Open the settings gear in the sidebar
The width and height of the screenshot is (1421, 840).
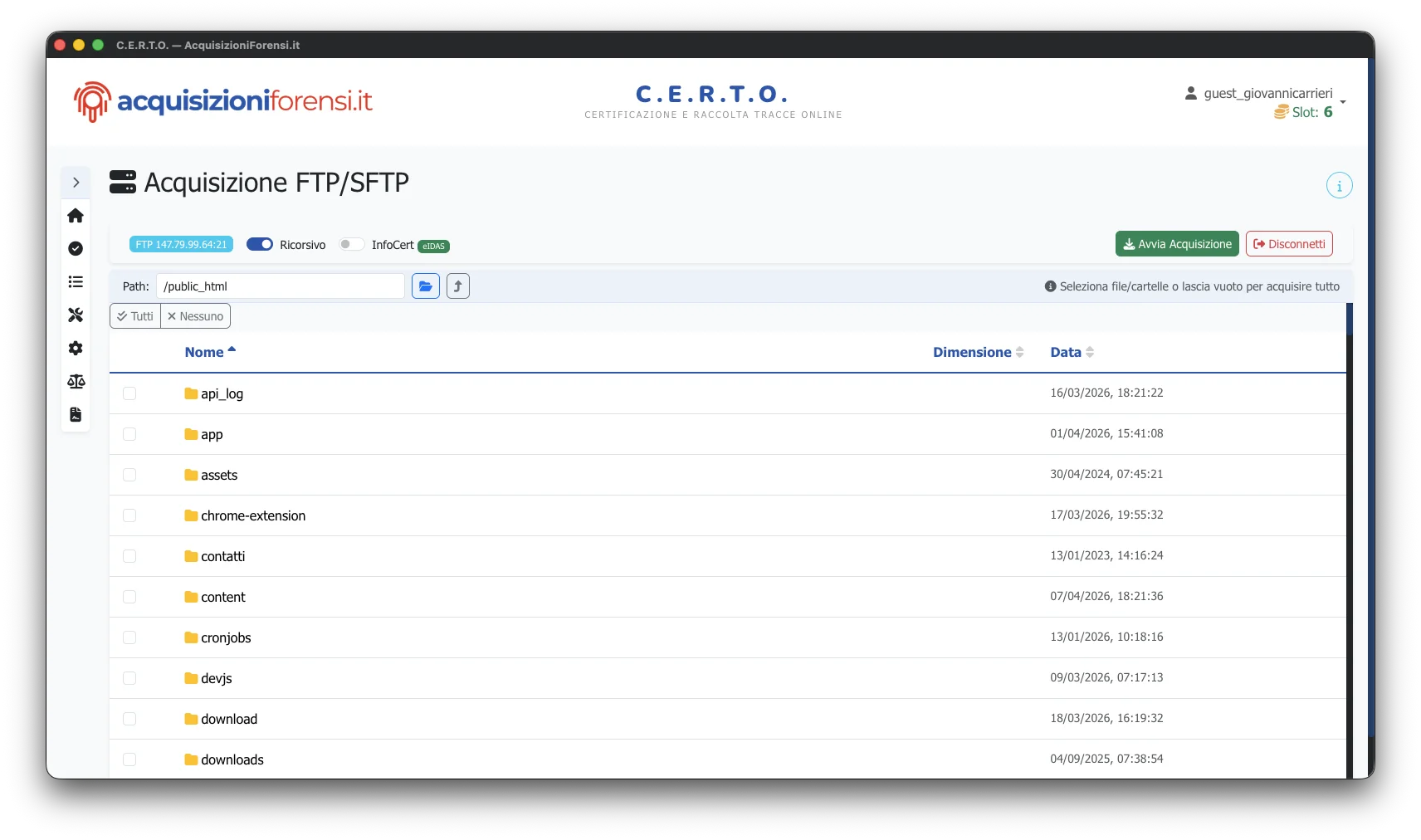pyautogui.click(x=76, y=349)
